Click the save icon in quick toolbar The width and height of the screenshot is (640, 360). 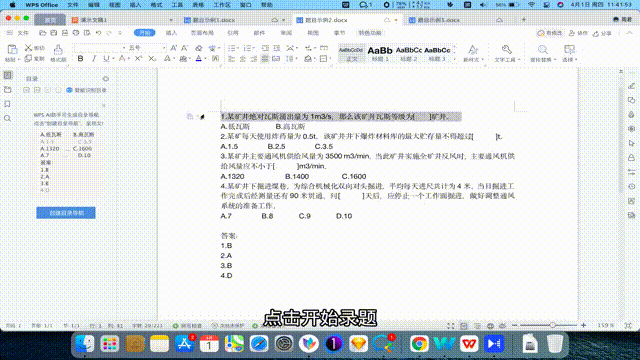point(53,33)
